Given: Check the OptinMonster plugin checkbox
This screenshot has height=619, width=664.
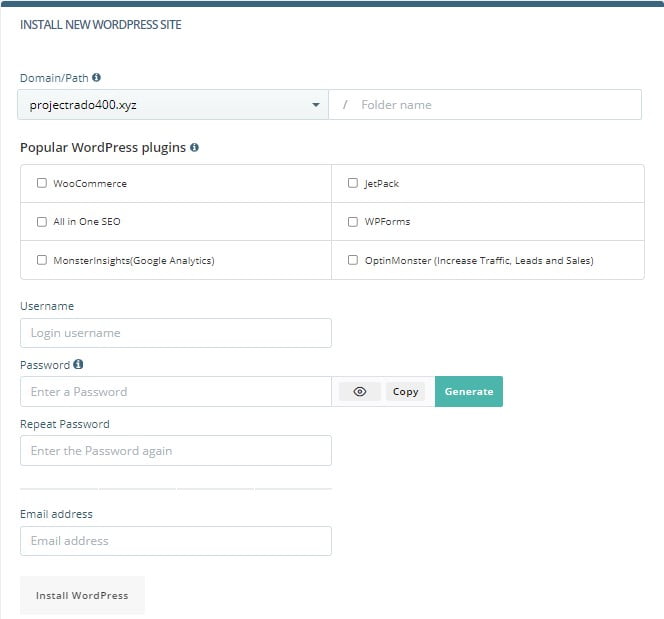Looking at the screenshot, I should tap(353, 260).
